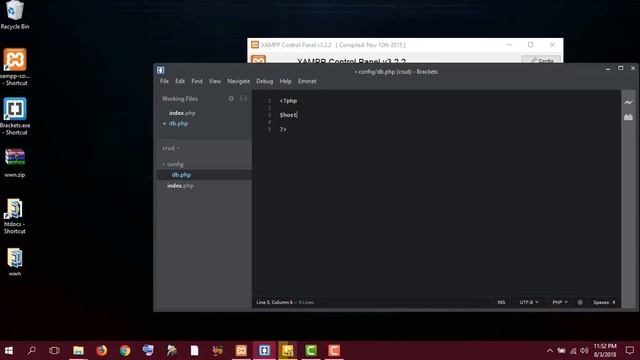Viewport: 640px width, 360px height.
Task: Open File Explorer from the taskbar
Action: click(78, 351)
